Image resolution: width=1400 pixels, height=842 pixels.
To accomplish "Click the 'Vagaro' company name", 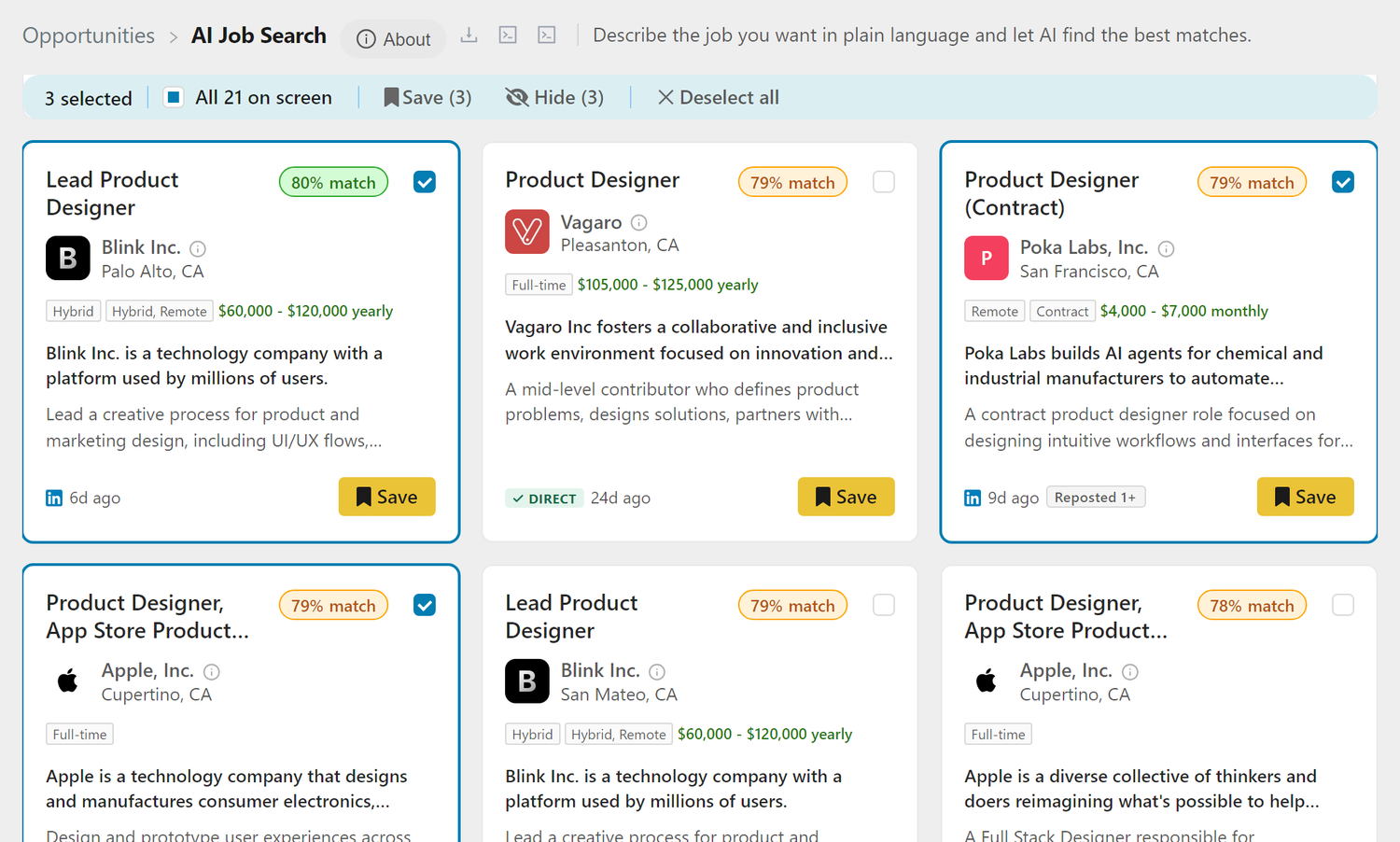I will point(591,222).
